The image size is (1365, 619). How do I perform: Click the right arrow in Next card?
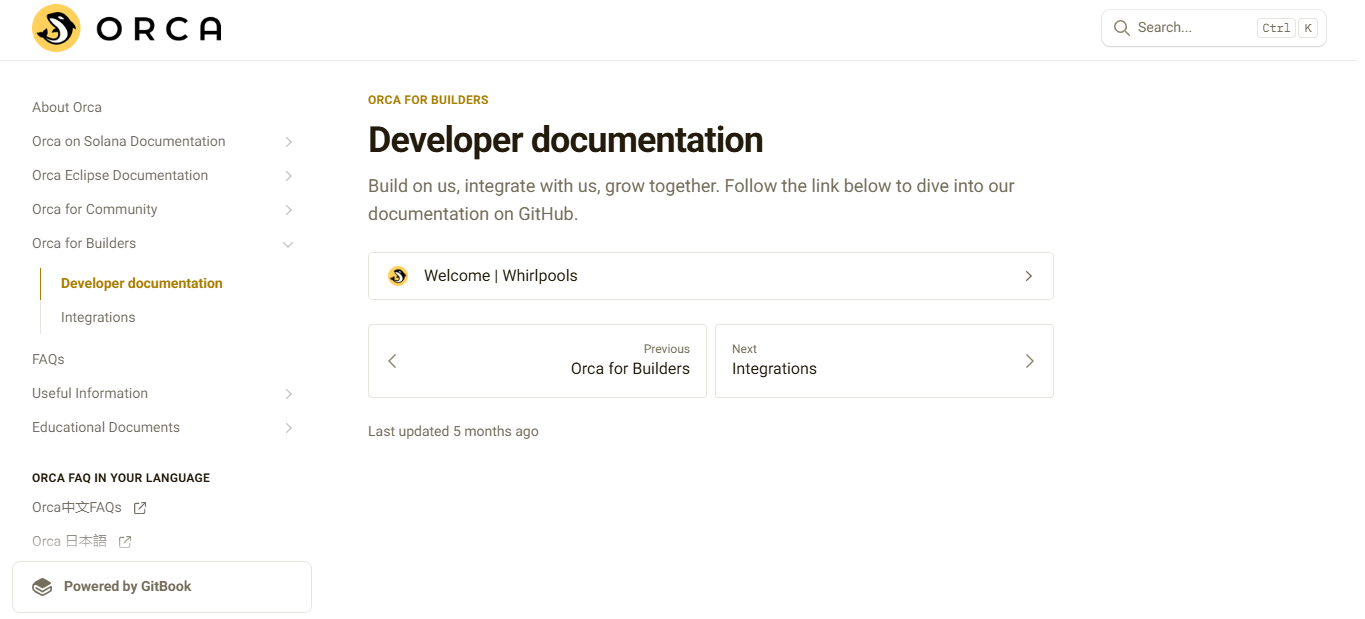pyautogui.click(x=1030, y=361)
